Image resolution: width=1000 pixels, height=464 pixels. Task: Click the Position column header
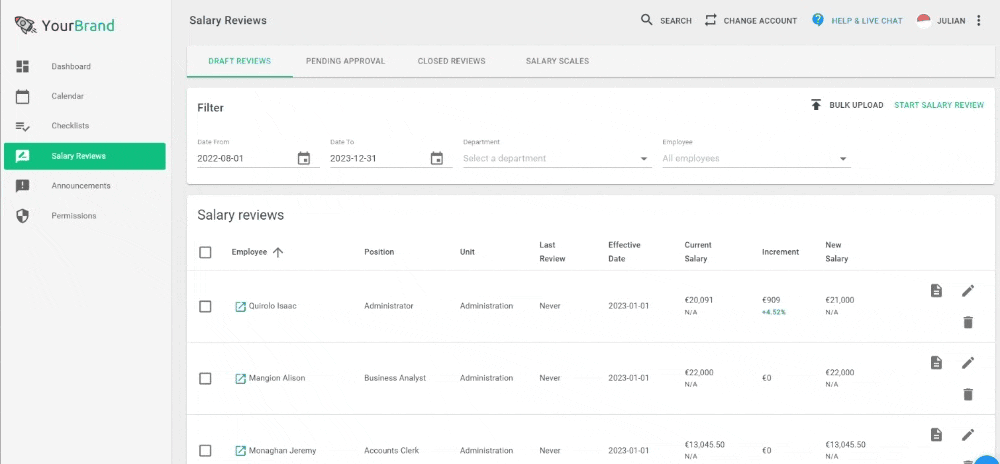tap(379, 252)
